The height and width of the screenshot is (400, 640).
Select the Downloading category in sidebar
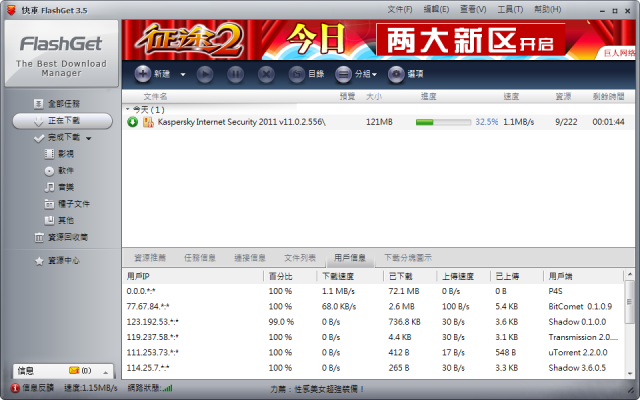pos(62,121)
